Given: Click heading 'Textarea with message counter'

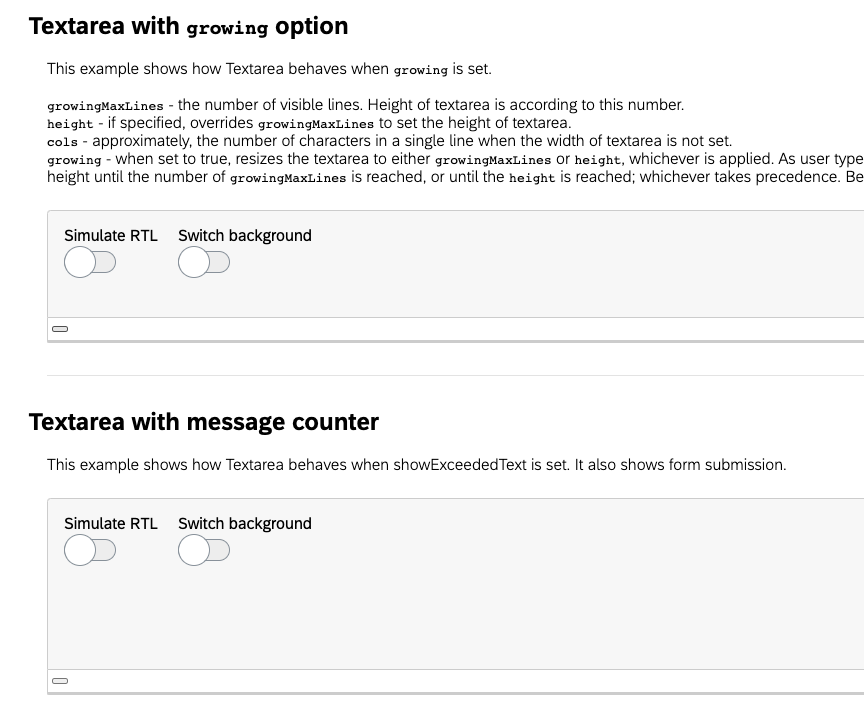Looking at the screenshot, I should 204,422.
